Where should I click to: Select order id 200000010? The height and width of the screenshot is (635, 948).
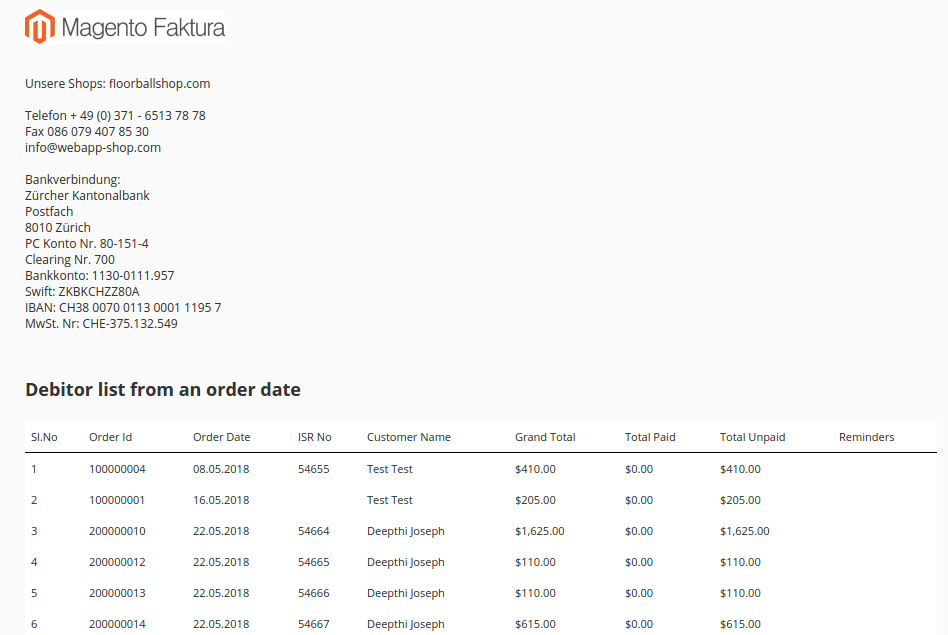(117, 531)
